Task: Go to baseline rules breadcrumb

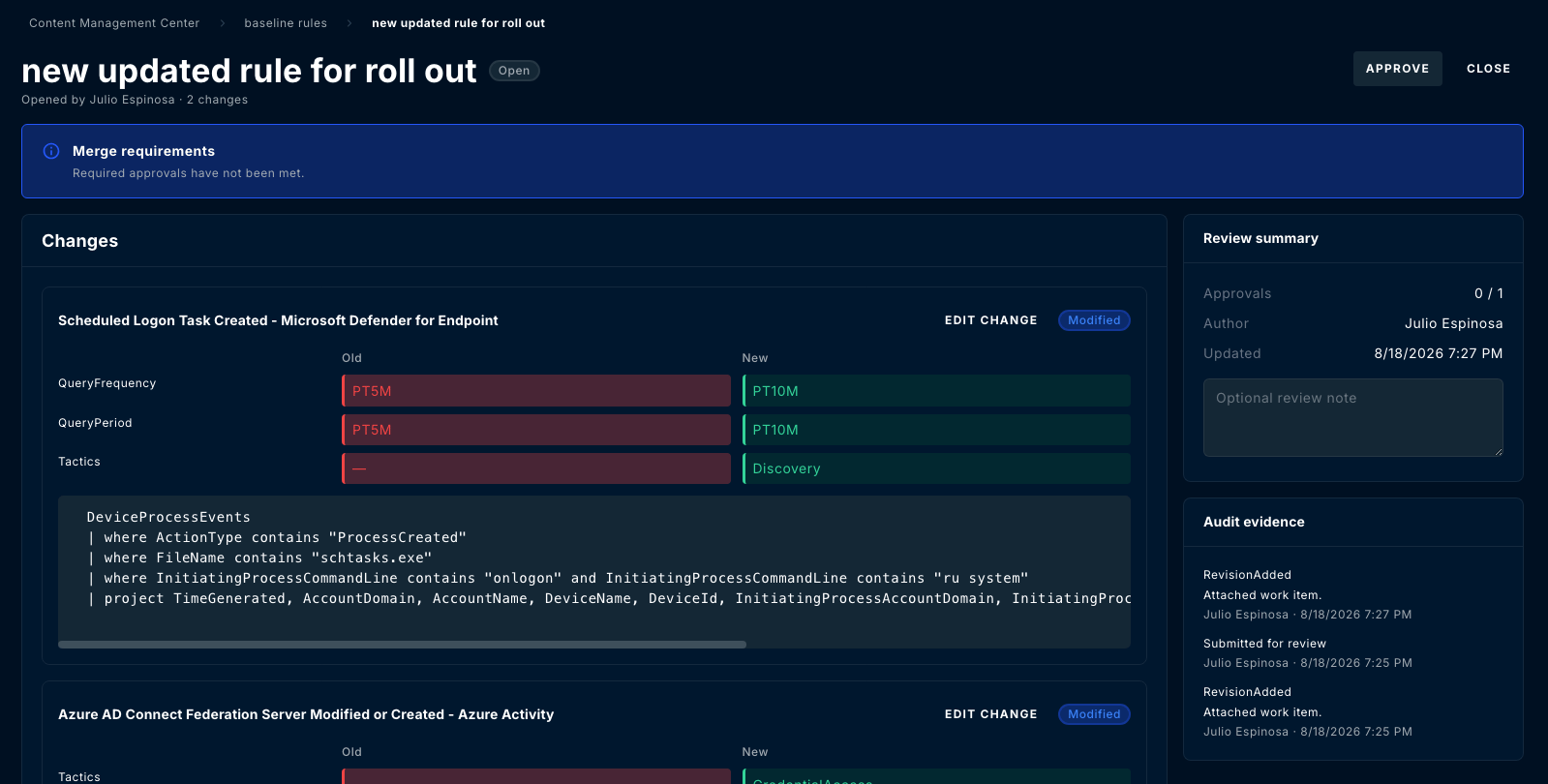Action: [x=286, y=23]
